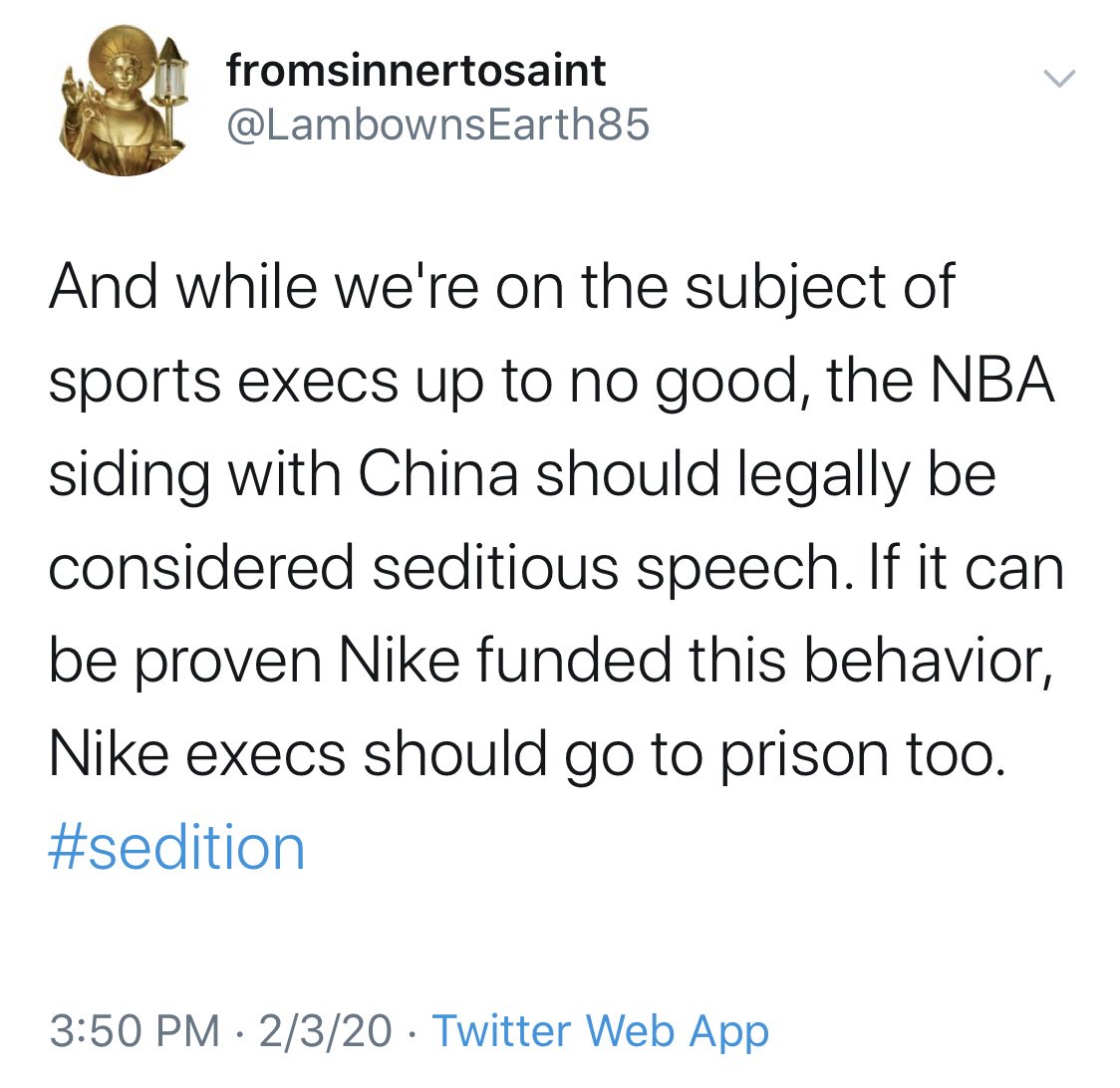Select the 3:50 PM timestamp
Viewport: 1120px width, 1088px height.
[135, 1031]
